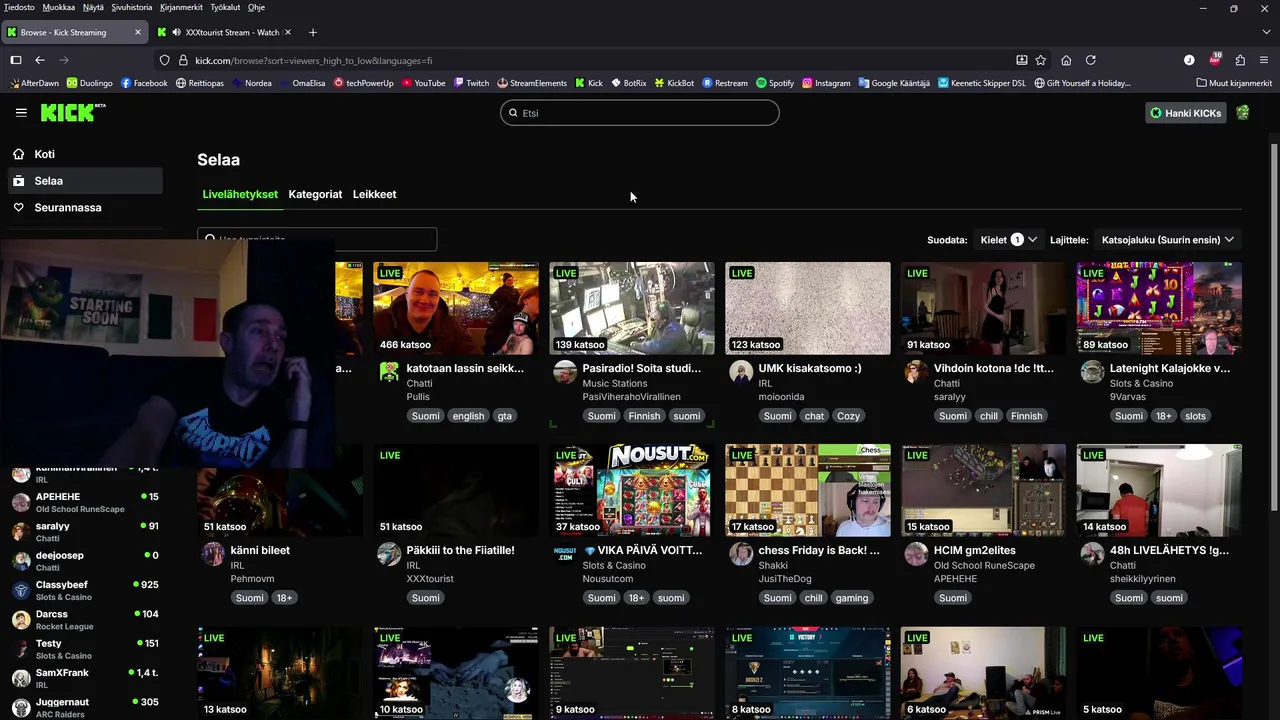Reload the page
Screen dimensions: 1280x720
tap(1091, 60)
